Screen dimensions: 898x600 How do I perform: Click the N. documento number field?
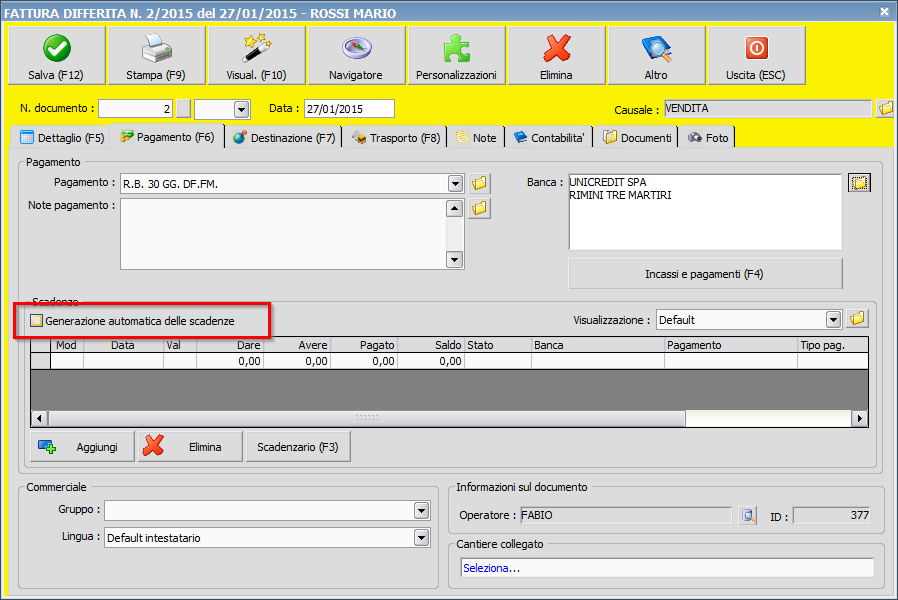point(135,109)
